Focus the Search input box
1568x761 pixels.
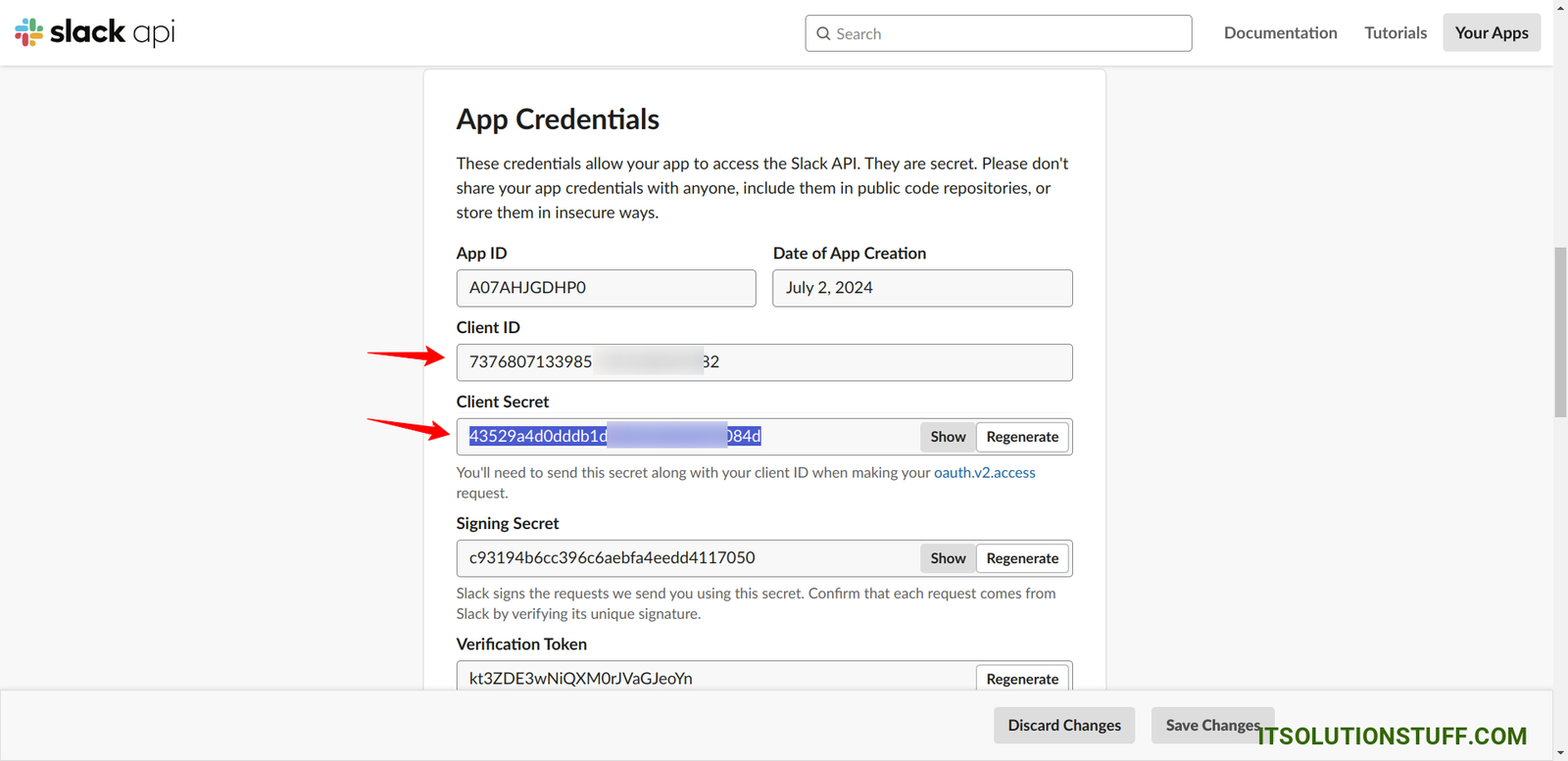(1009, 33)
